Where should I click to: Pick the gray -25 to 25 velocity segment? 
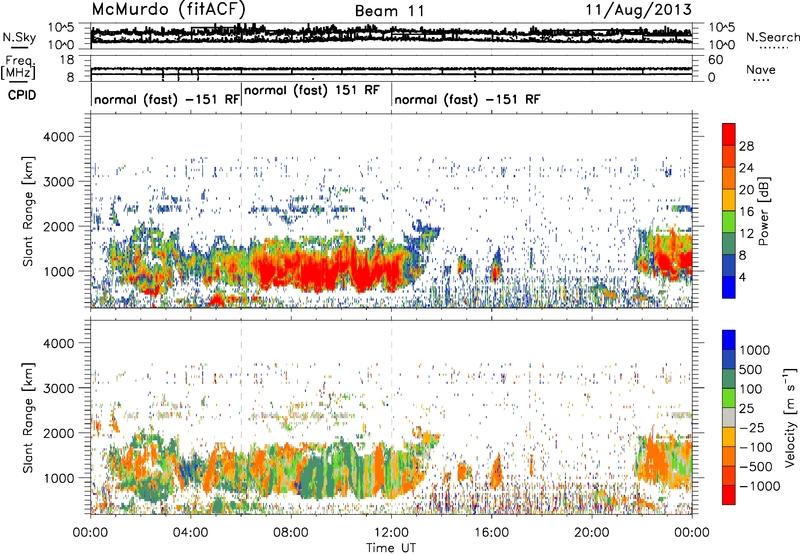point(729,417)
